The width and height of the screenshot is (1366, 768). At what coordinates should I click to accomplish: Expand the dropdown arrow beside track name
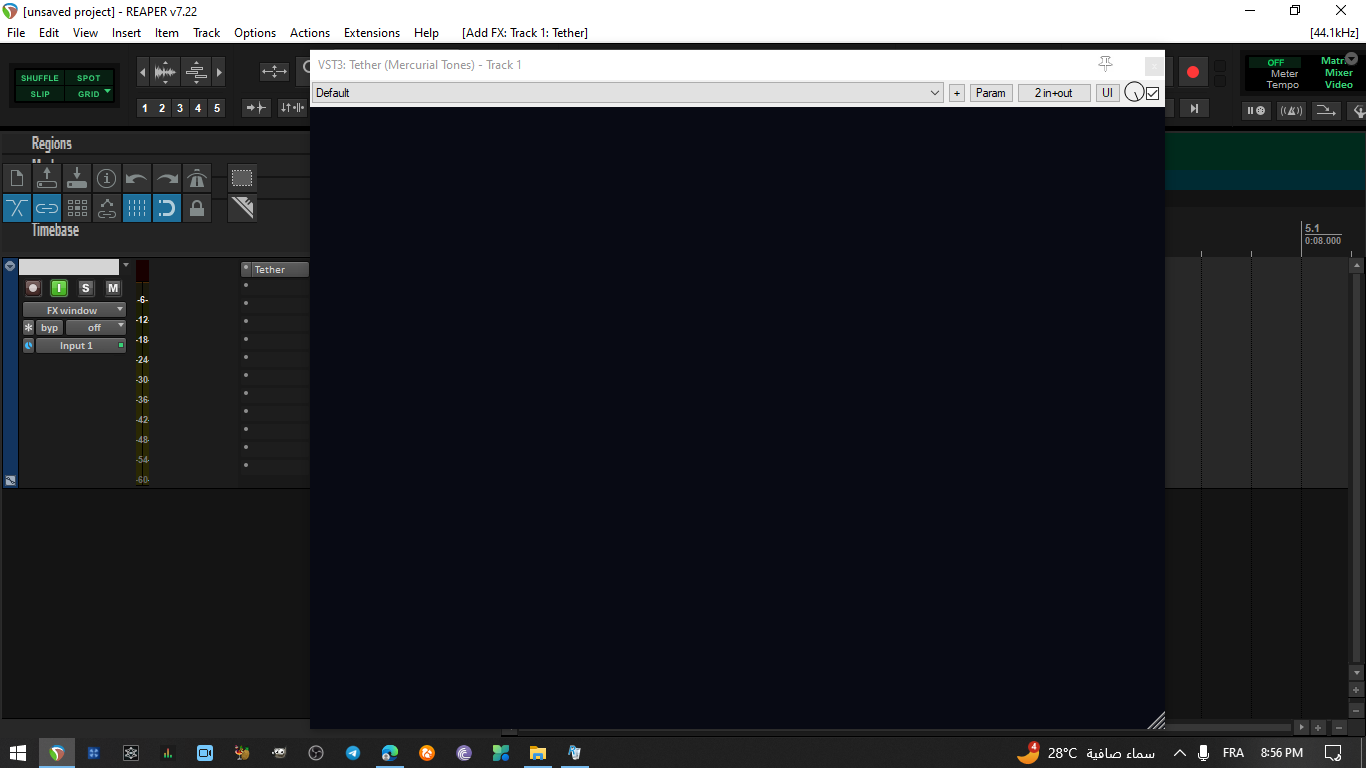coord(126,266)
